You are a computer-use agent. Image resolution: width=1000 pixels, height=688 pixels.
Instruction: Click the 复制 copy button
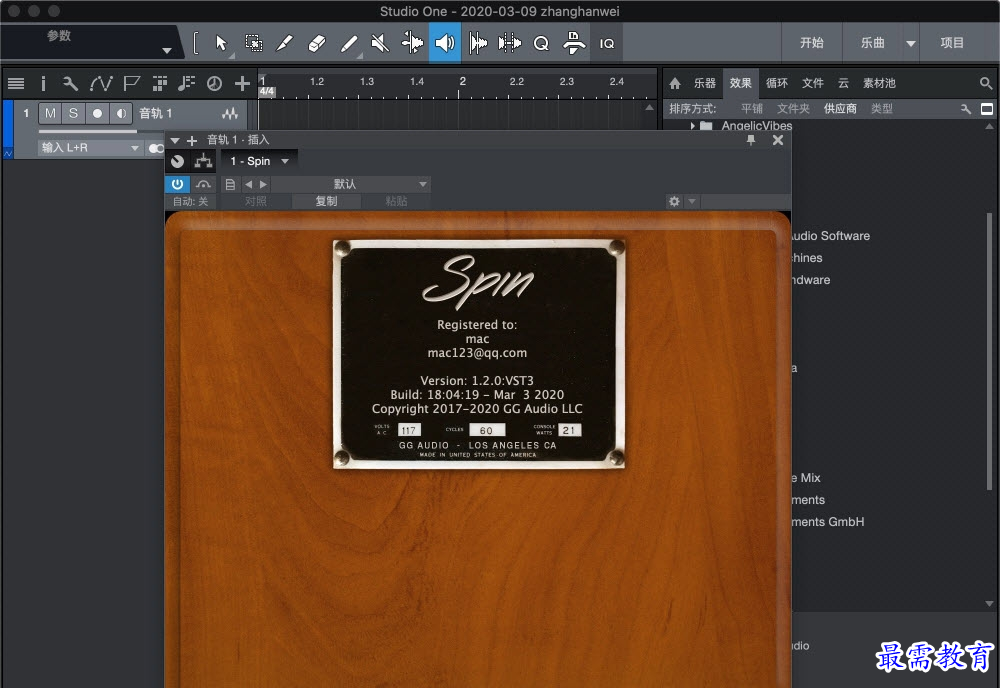coord(327,201)
